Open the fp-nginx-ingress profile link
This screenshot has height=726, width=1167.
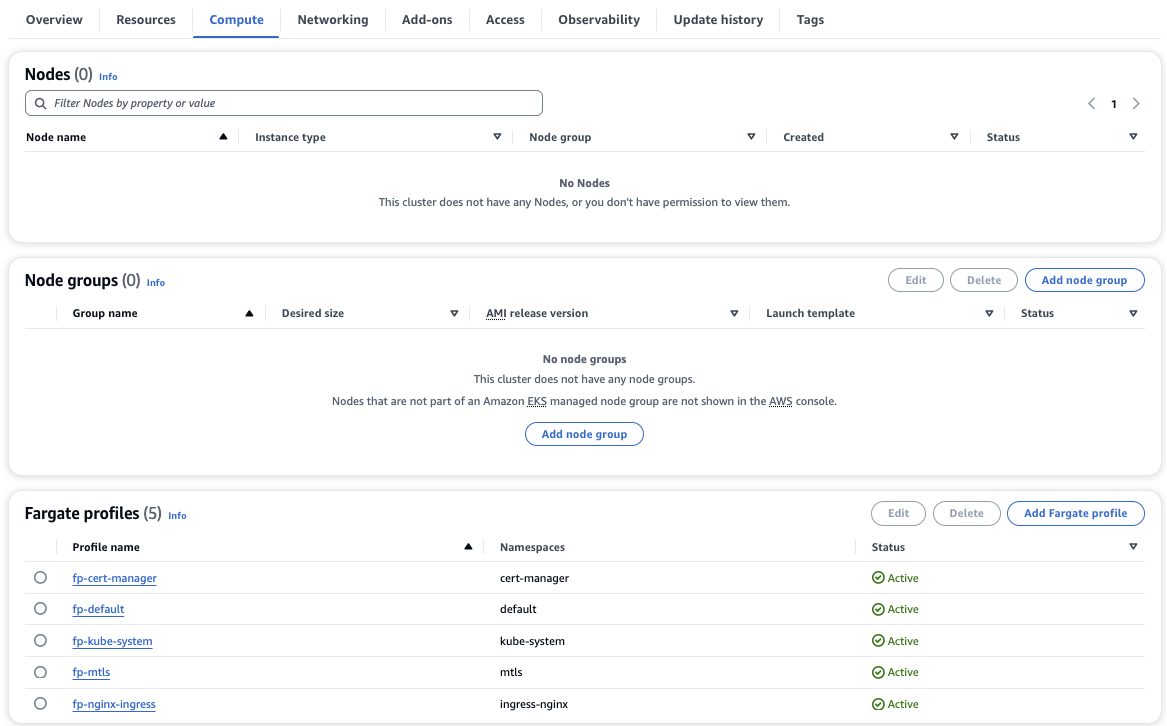pos(114,704)
